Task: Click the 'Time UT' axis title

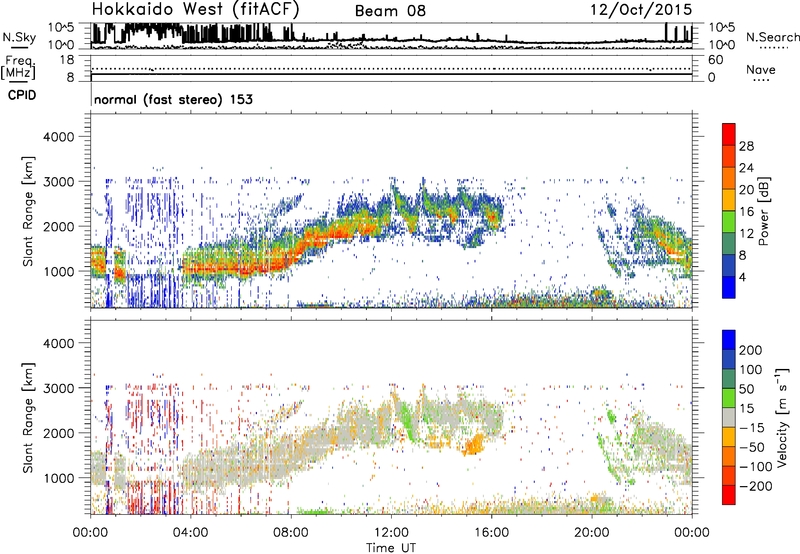Action: point(391,548)
